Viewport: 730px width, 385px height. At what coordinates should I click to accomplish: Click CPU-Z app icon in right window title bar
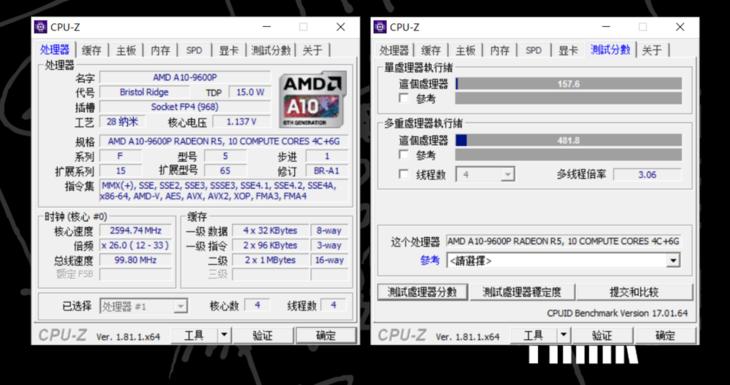380,27
